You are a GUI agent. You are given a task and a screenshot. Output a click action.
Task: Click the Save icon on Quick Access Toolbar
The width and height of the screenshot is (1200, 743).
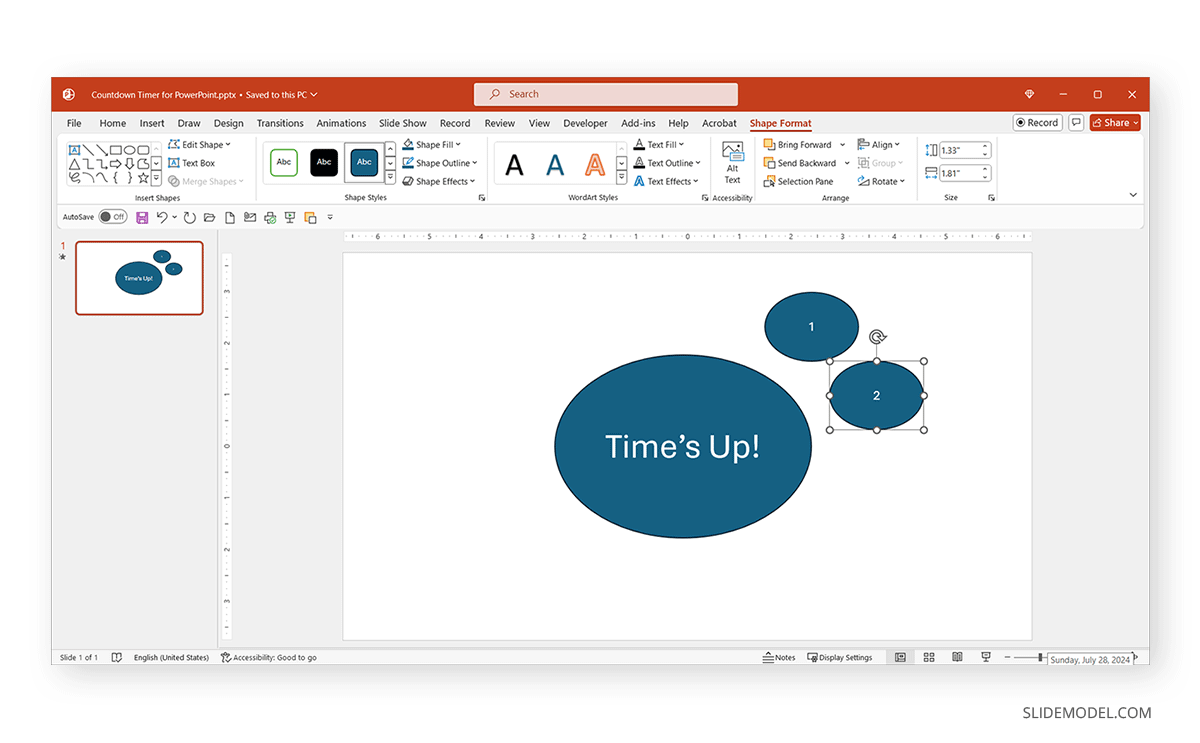click(x=141, y=217)
